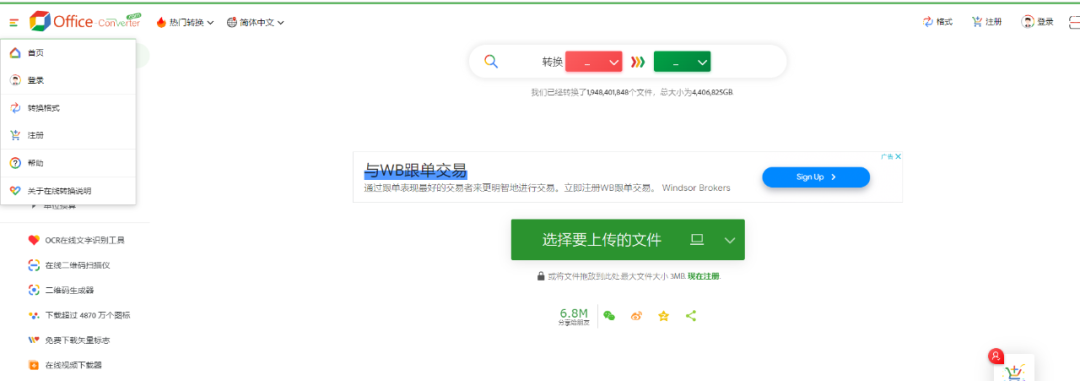1080x381 pixels.
Task: Click 登录 avatar in the top-right header
Action: [1037, 22]
